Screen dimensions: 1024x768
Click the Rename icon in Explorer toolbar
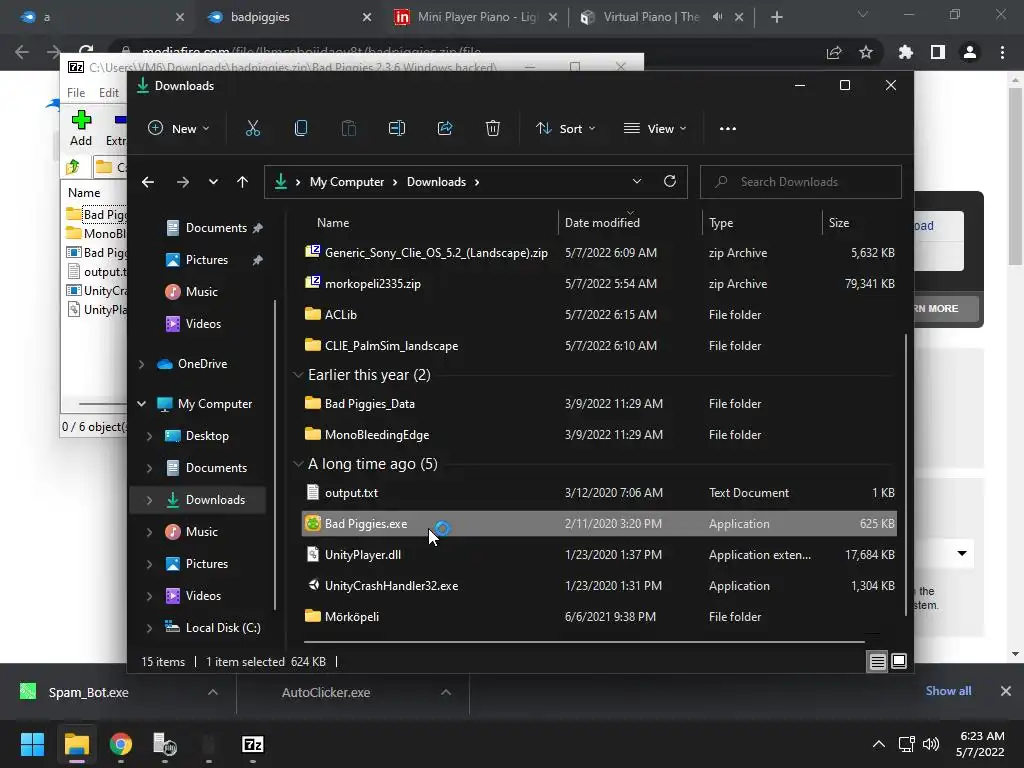click(397, 129)
